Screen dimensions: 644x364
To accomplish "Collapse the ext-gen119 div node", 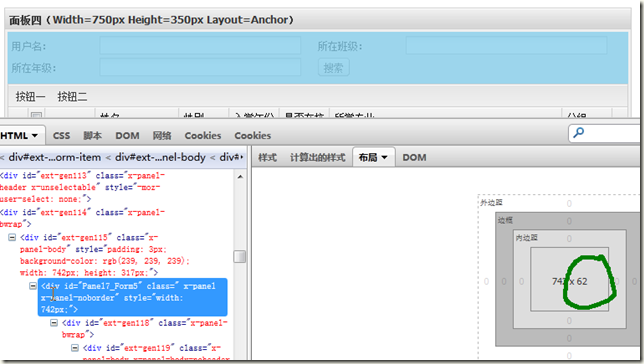I will [x=75, y=348].
